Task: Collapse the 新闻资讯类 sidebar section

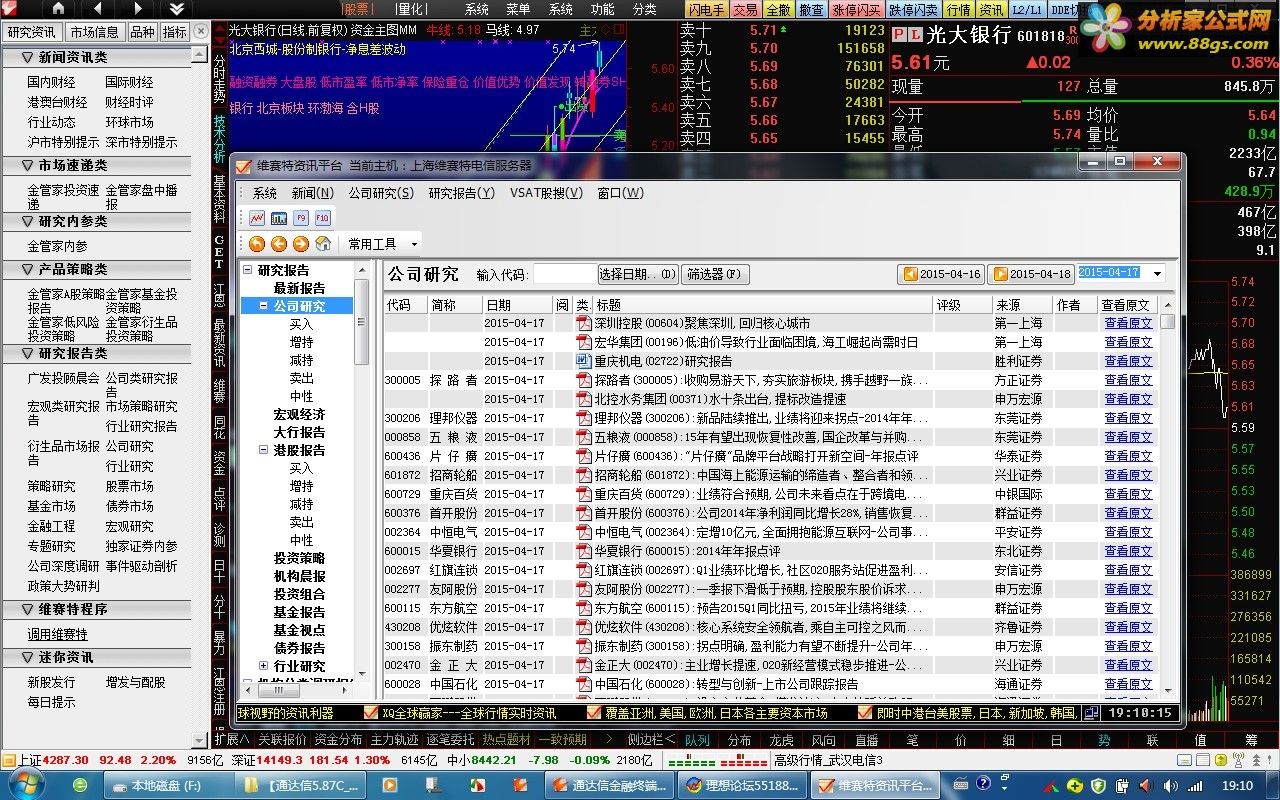Action: (27, 58)
